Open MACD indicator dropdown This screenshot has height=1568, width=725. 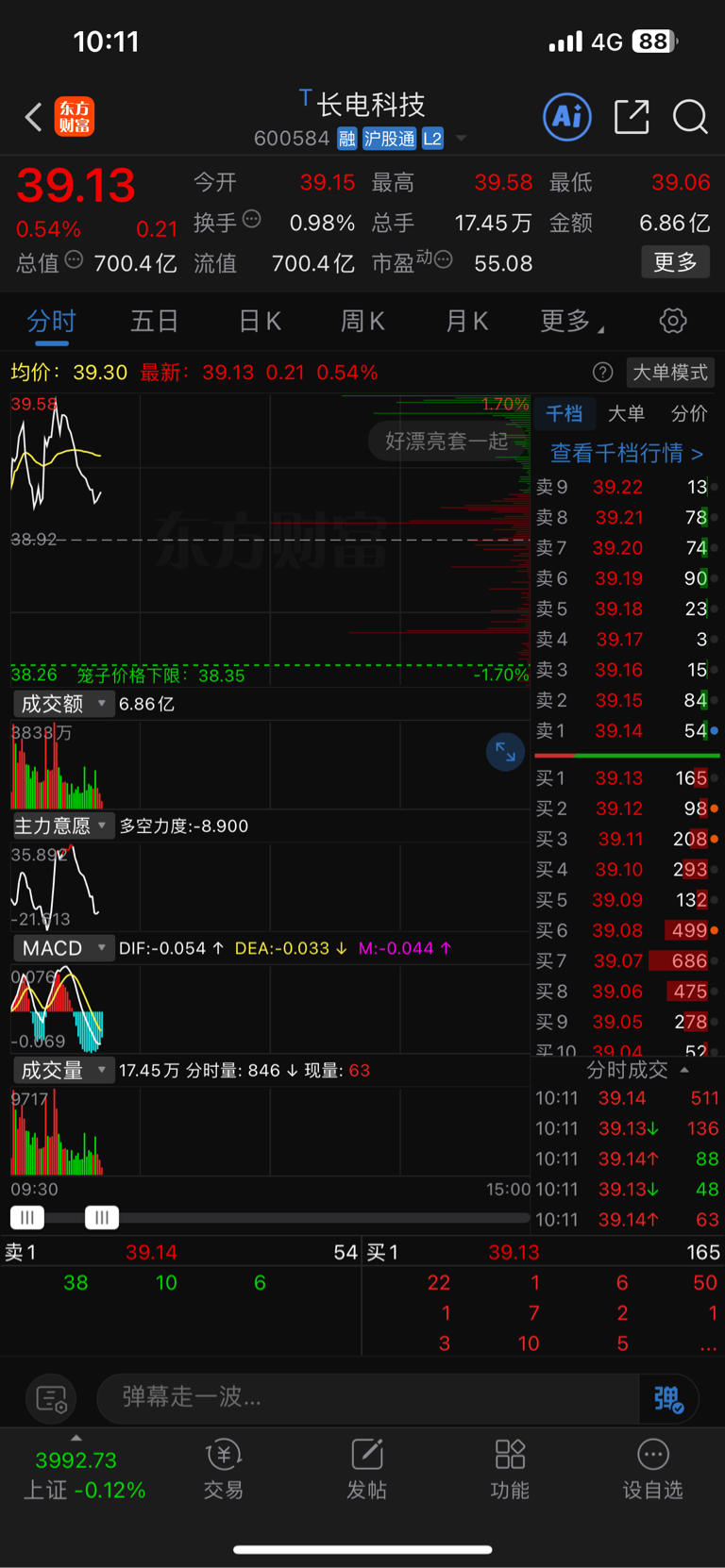point(63,948)
